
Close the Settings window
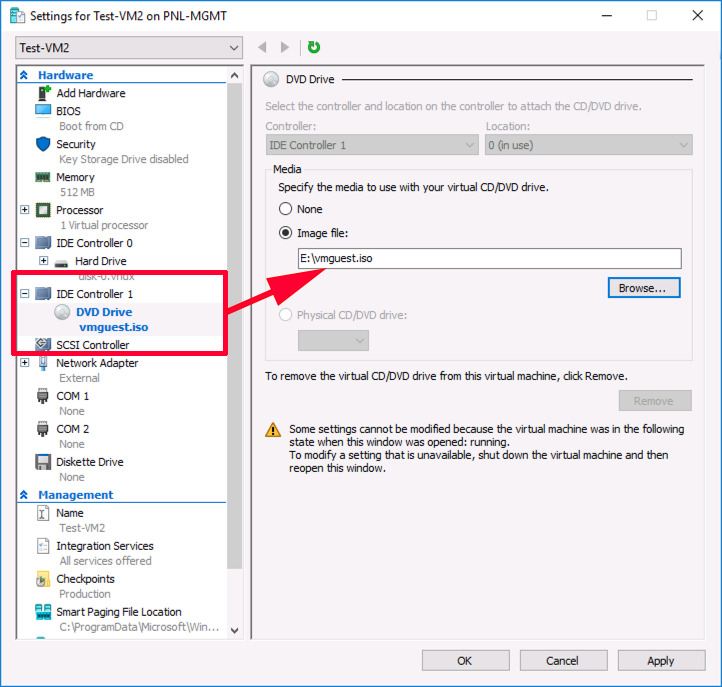[x=698, y=16]
